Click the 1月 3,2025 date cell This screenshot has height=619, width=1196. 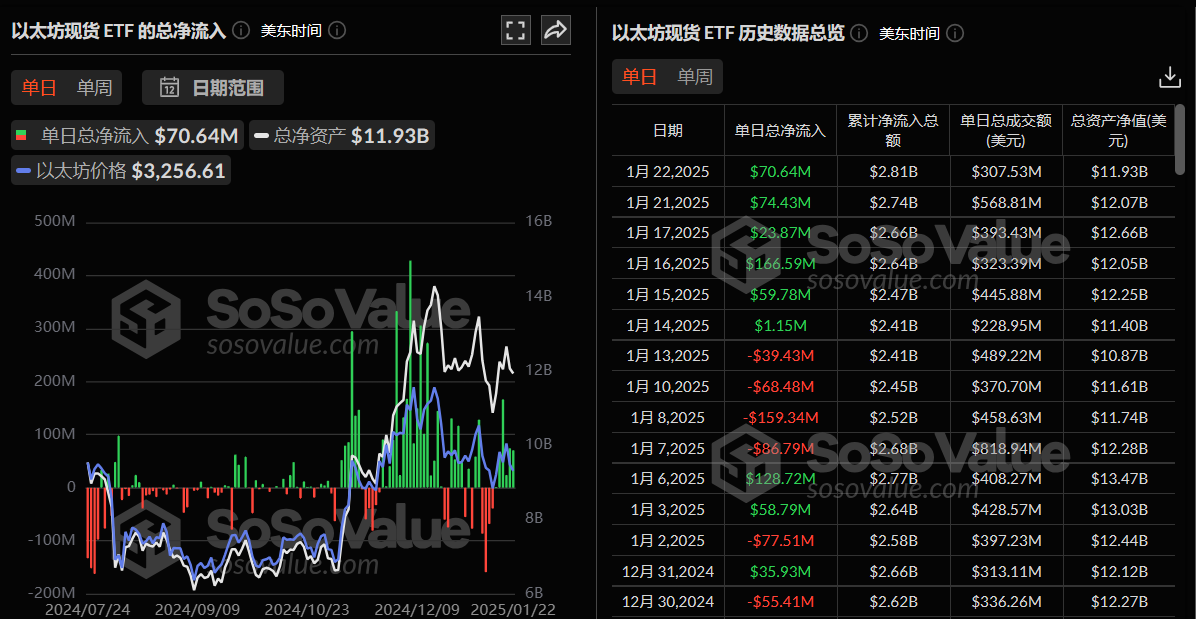coord(668,509)
